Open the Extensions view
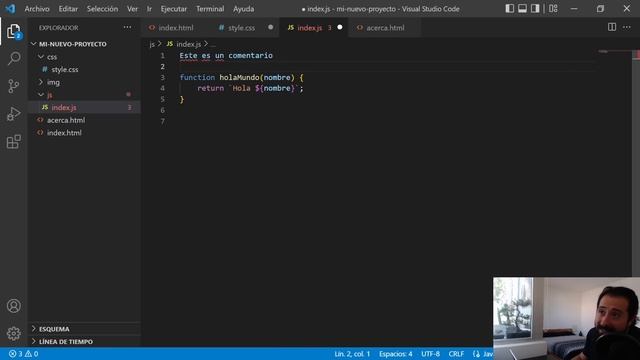640x360 pixels. click(x=13, y=142)
